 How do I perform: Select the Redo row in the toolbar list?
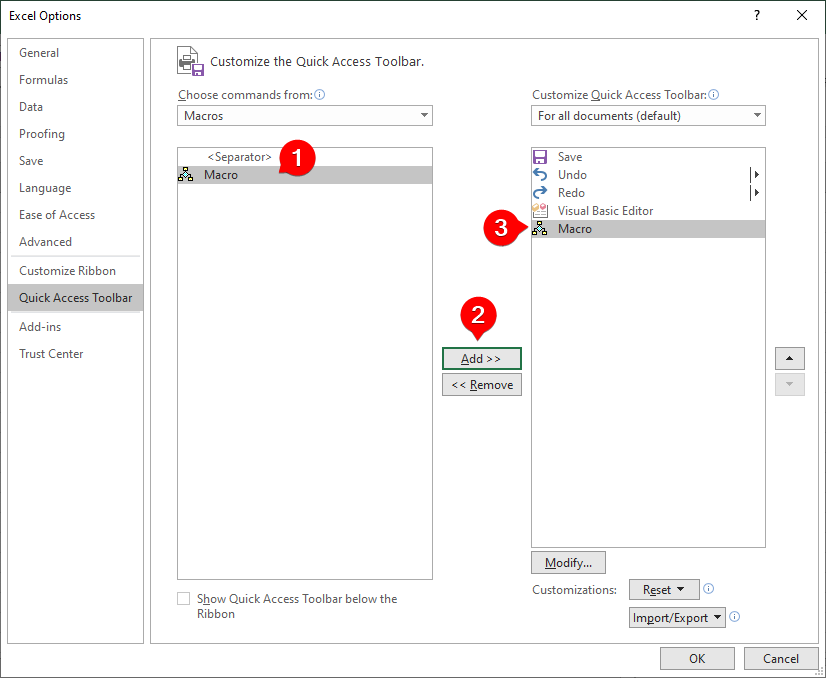(648, 193)
